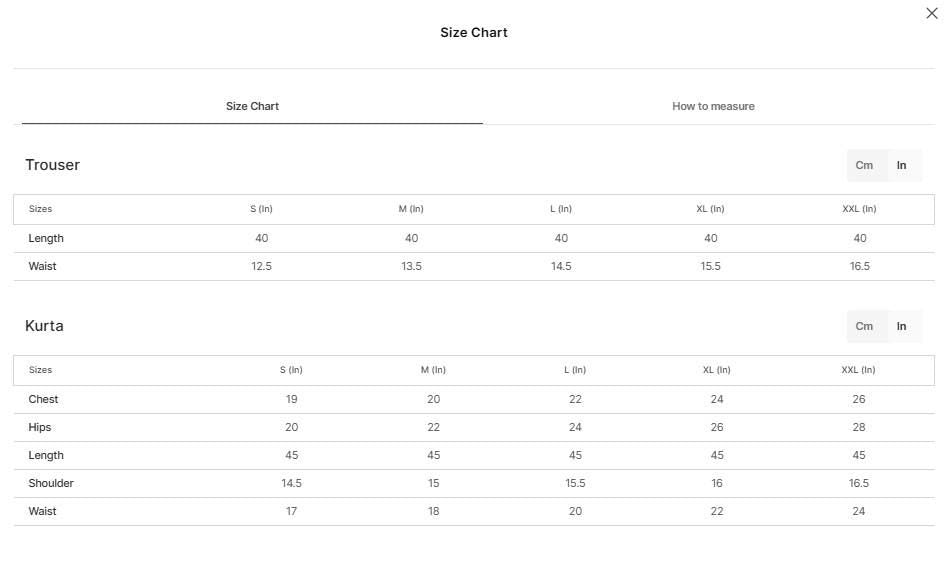Toggle Trouser measurements to Cm
The width and height of the screenshot is (947, 571).
click(864, 166)
